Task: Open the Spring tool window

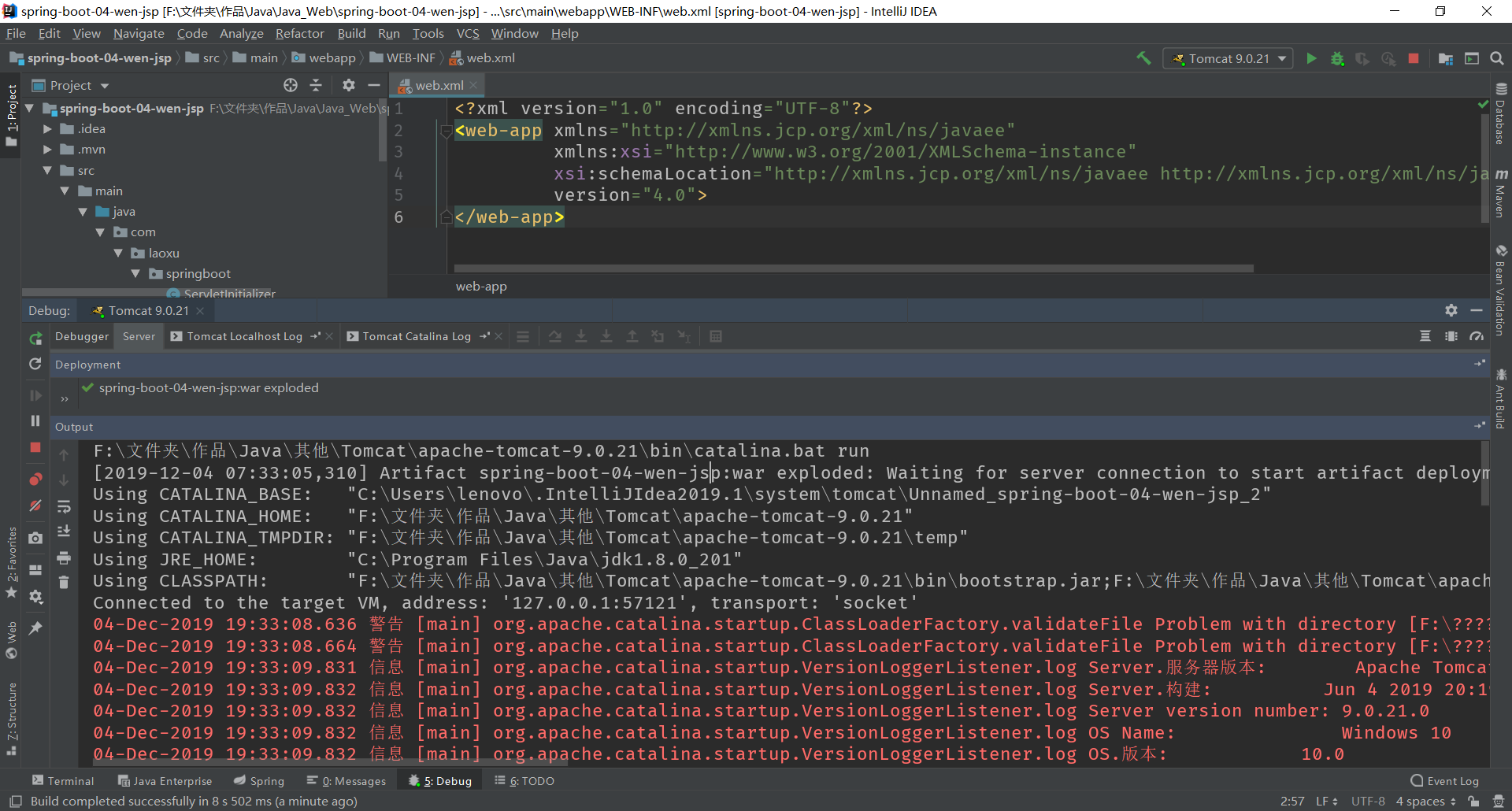Action: point(259,781)
